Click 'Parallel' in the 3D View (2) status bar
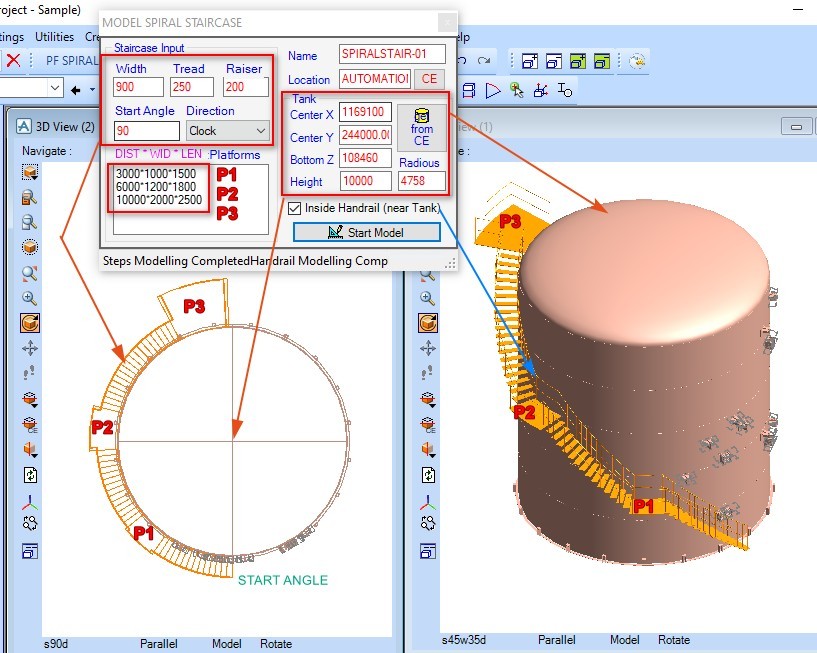 click(x=159, y=644)
